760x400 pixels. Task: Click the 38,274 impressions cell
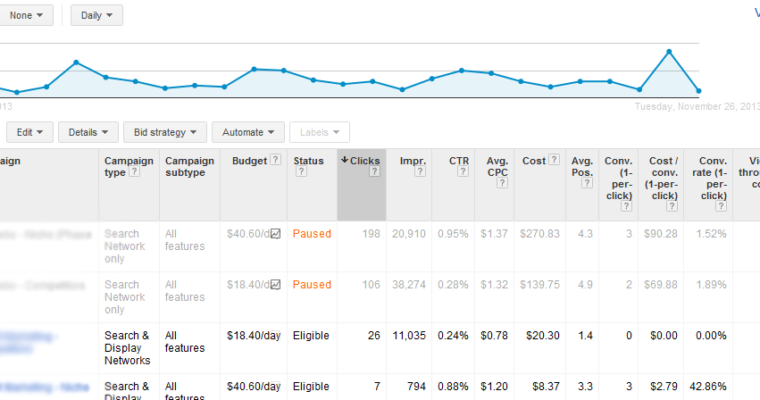click(409, 285)
